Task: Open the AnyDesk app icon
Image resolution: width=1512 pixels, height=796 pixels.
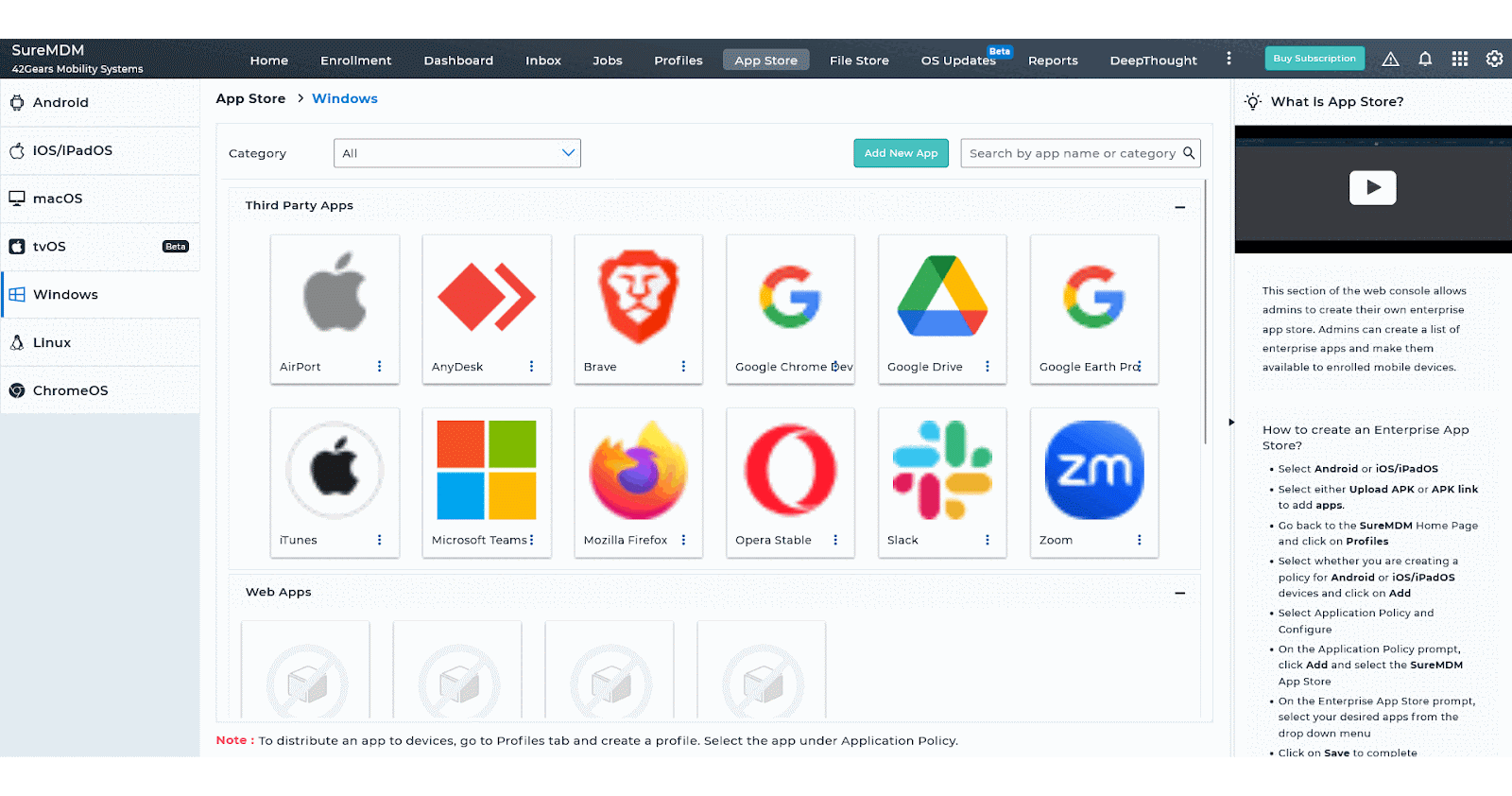Action: [x=487, y=297]
